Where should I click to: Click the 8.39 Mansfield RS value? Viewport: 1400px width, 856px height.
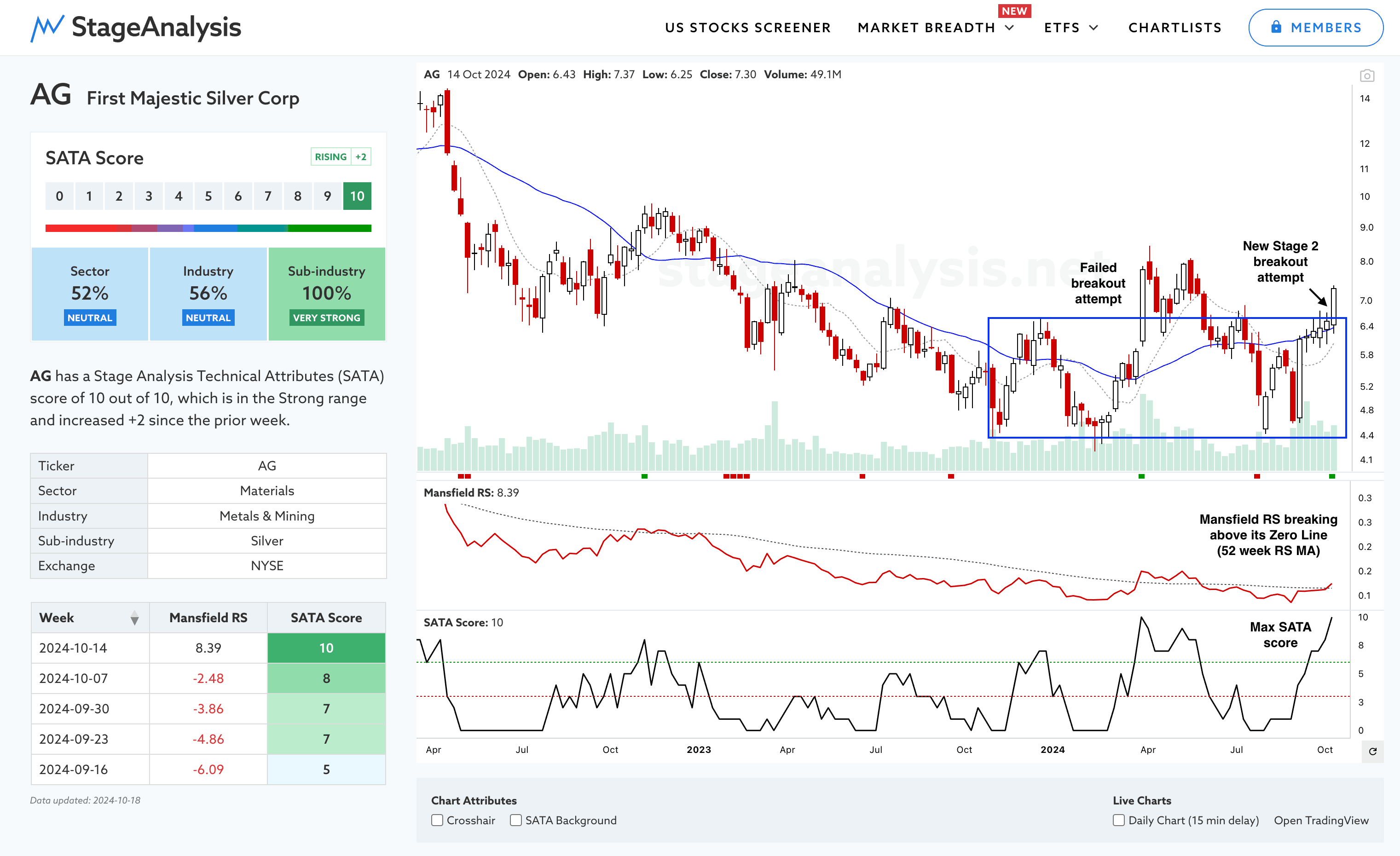[208, 648]
